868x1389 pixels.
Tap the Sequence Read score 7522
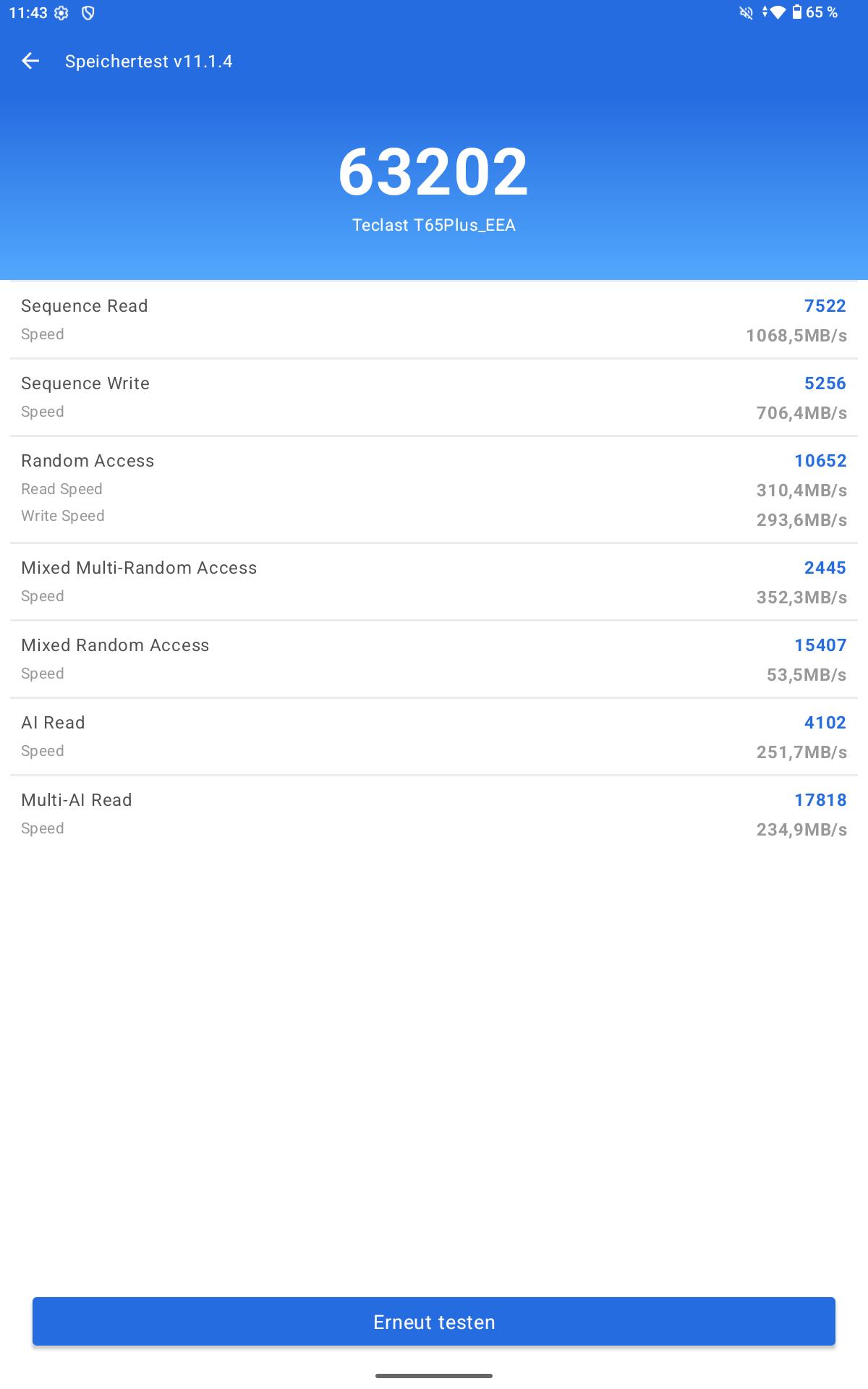(x=825, y=306)
